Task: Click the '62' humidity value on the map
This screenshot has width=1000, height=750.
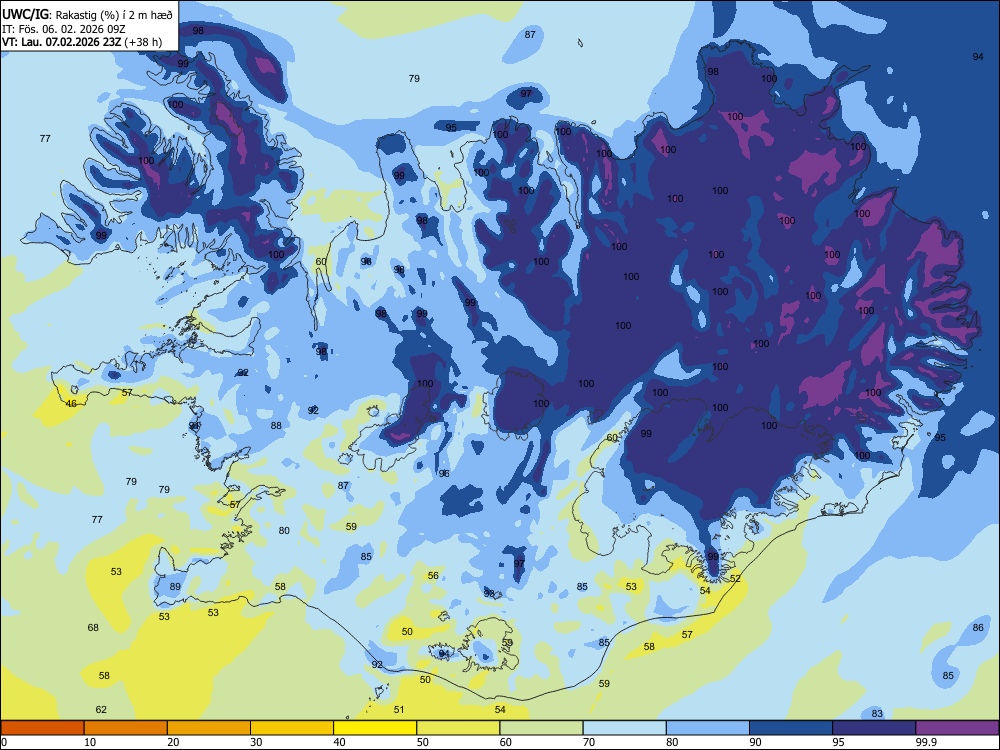Action: pos(101,709)
